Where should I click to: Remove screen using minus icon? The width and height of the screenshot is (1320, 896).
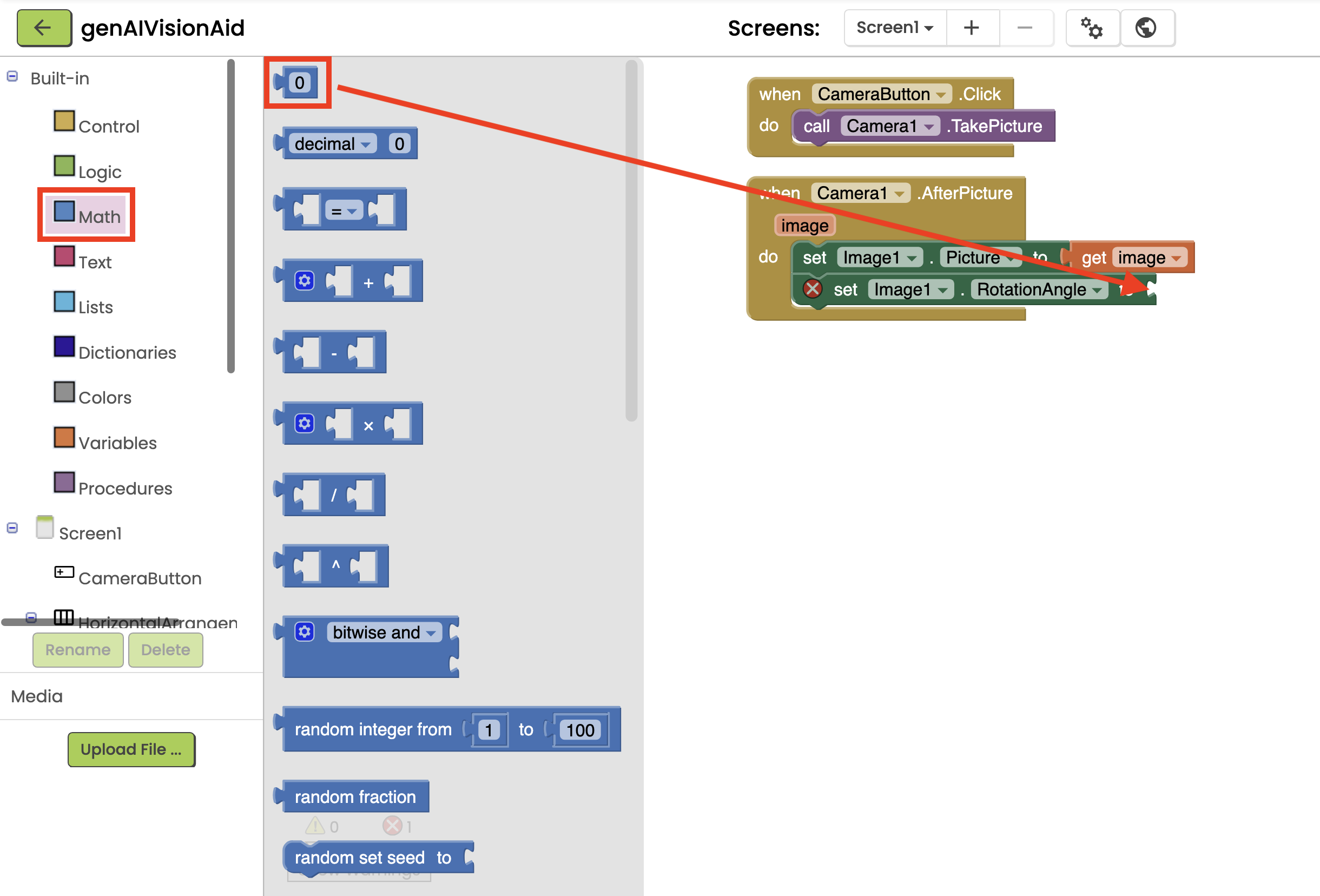[x=1025, y=28]
